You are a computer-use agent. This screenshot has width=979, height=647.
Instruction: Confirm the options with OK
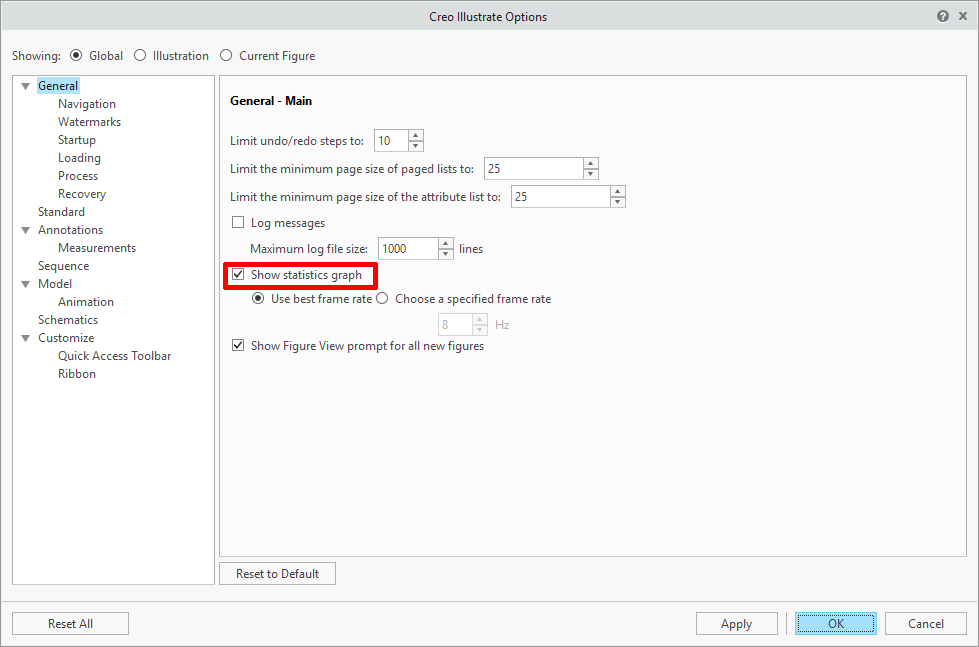pos(835,623)
